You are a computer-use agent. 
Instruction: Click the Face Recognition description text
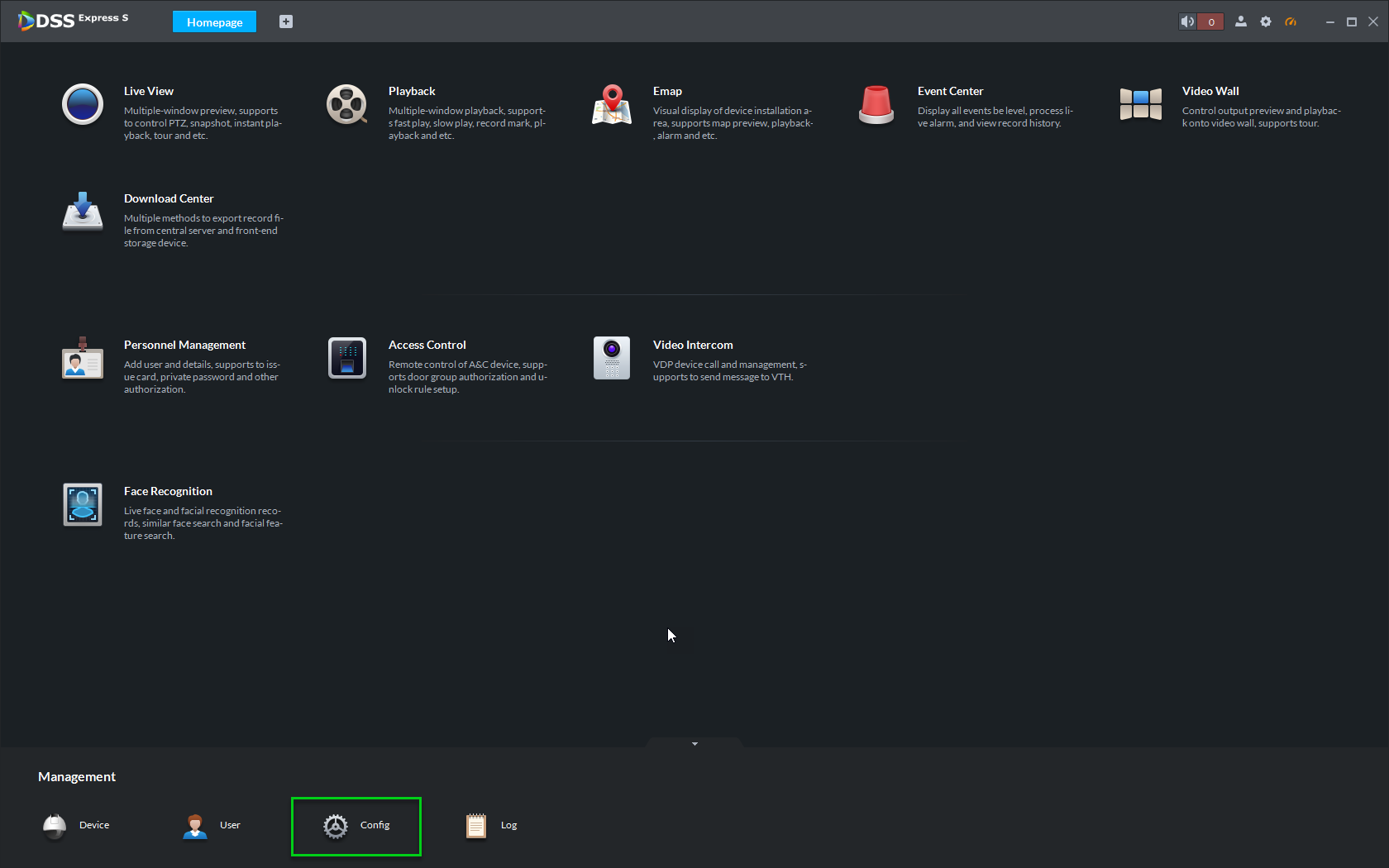[x=203, y=523]
